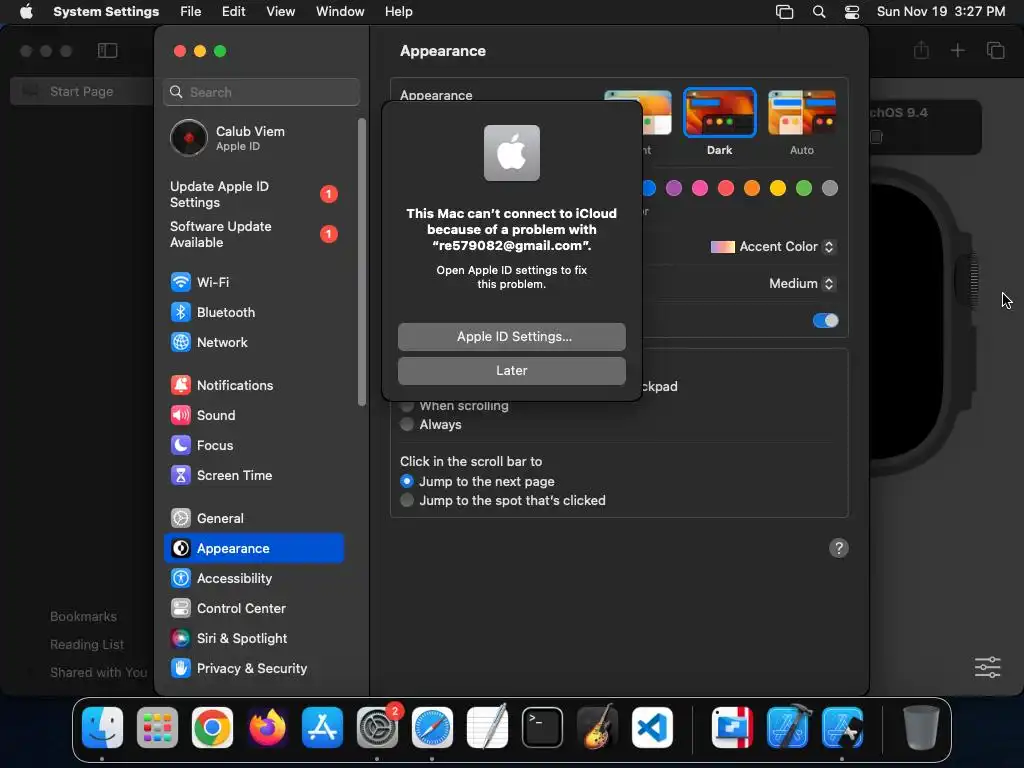Click Apple ID Settings… button

pos(511,337)
